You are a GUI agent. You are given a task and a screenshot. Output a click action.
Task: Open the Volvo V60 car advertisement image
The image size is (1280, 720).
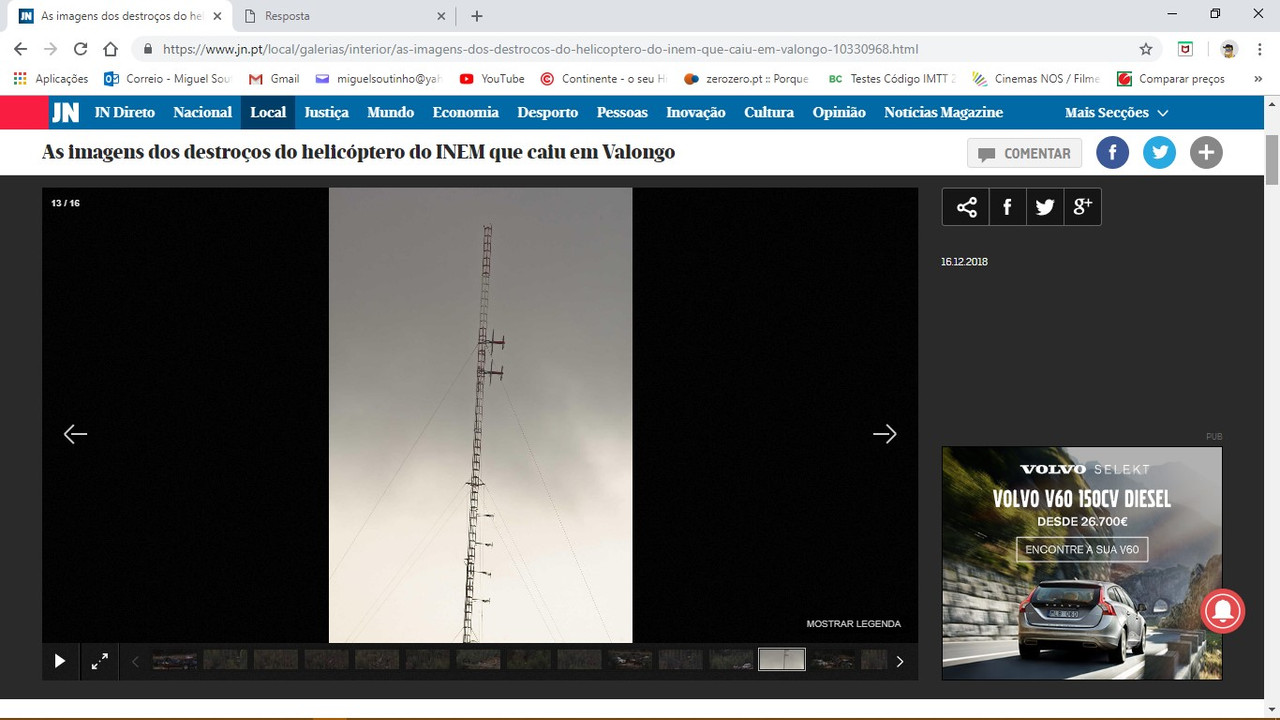pyautogui.click(x=1082, y=563)
